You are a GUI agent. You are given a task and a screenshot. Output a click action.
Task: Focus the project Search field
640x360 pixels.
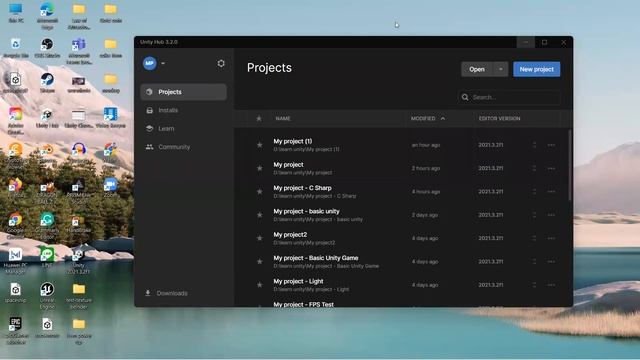509,97
